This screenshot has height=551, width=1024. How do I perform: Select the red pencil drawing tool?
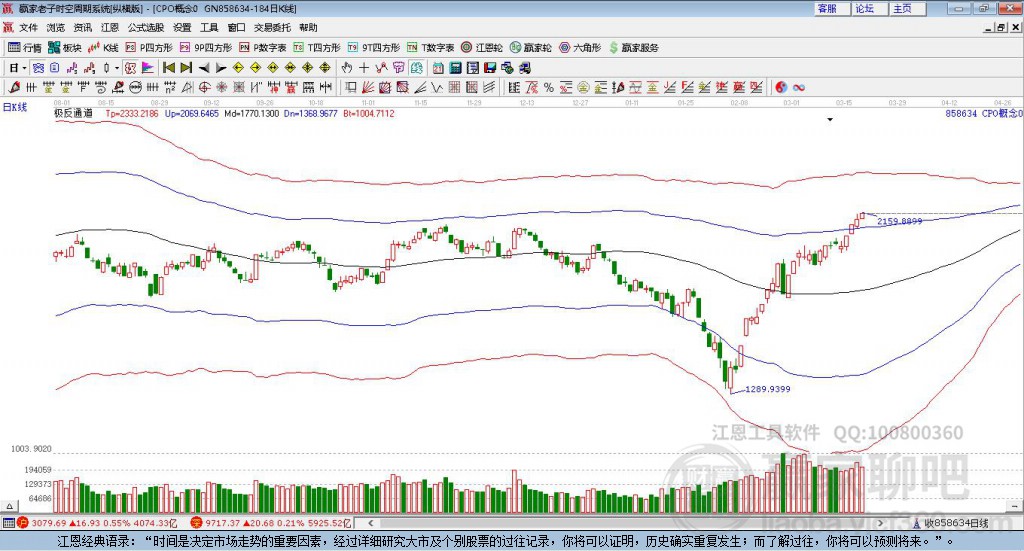pyautogui.click(x=14, y=87)
